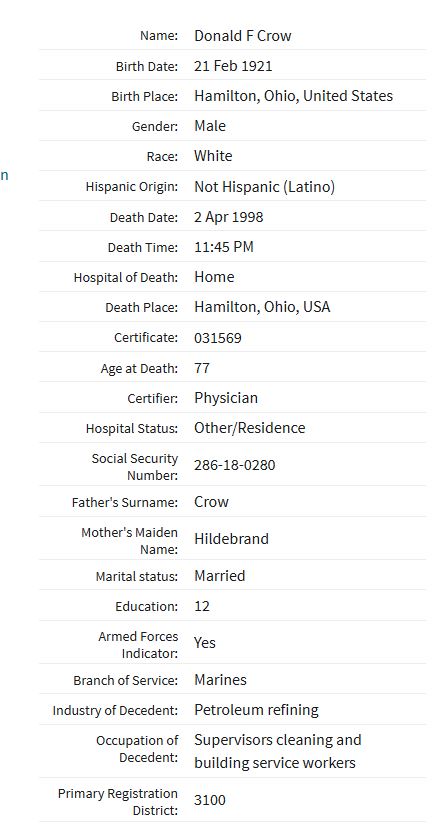Image resolution: width=433 pixels, height=826 pixels.
Task: Select certificate number 031569
Action: click(218, 338)
